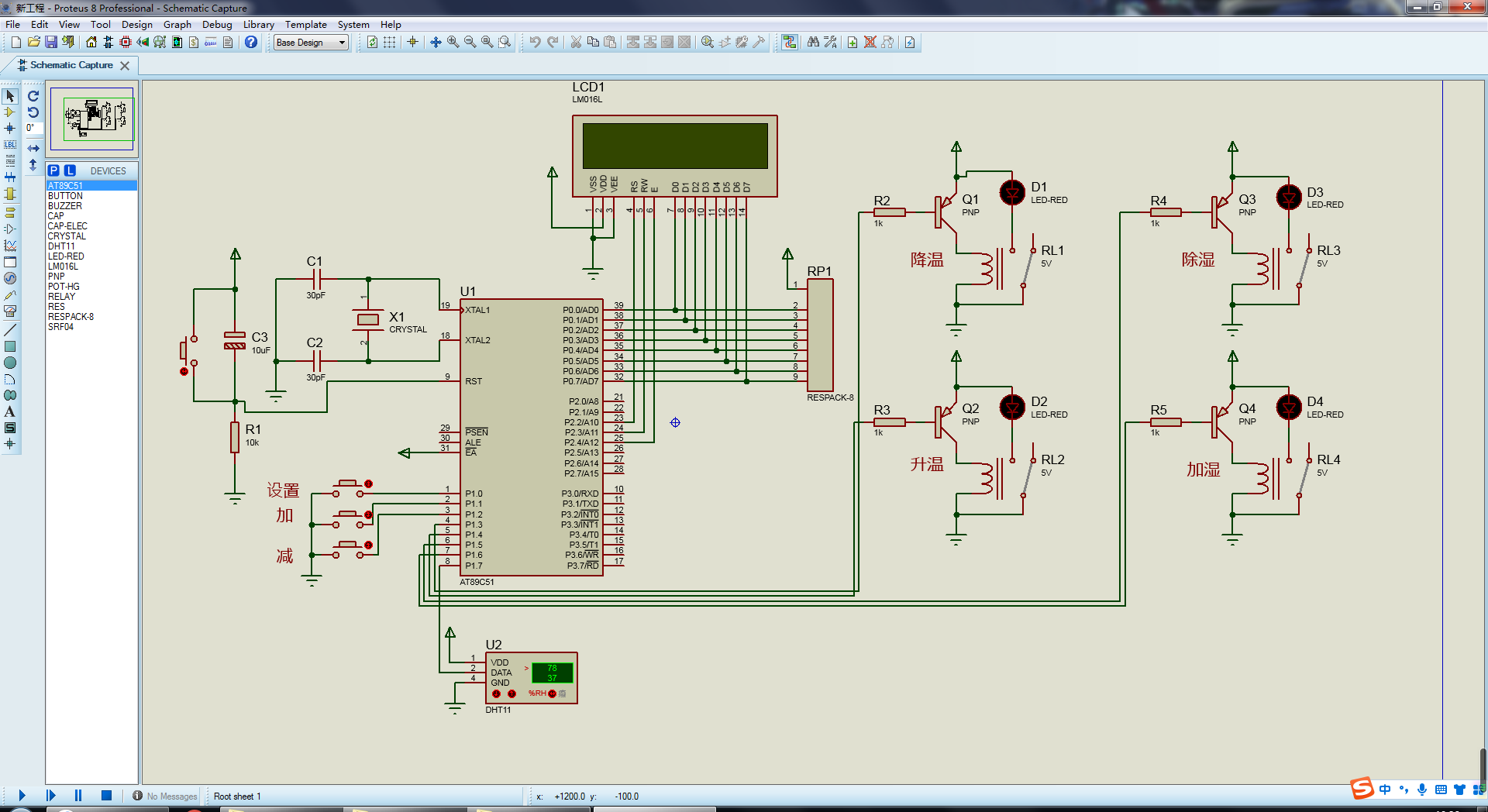The image size is (1488, 812).
Task: Select the Graph mode tool
Action: pos(10,246)
